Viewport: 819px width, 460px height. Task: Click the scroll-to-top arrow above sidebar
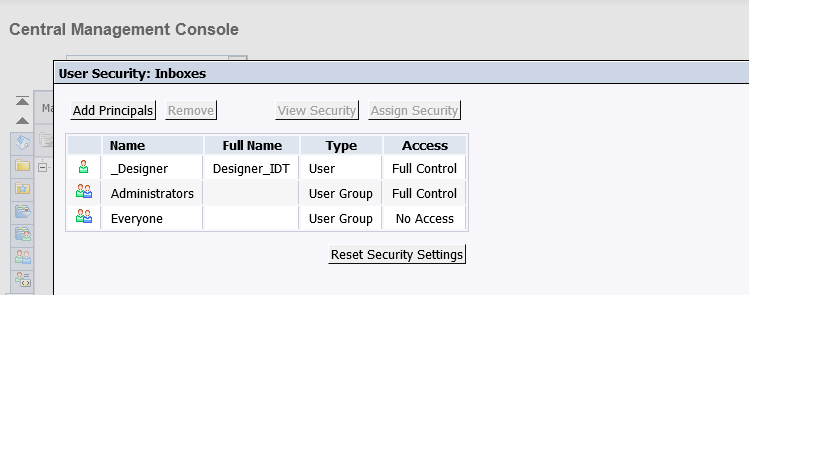coord(22,101)
